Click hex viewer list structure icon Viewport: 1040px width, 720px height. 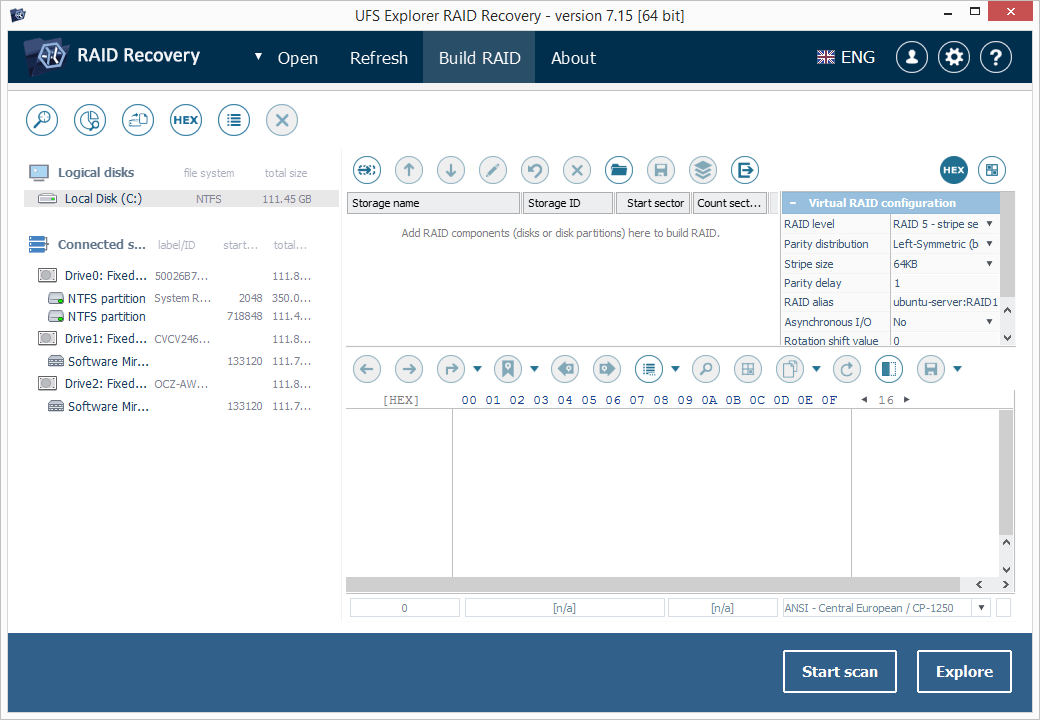point(649,369)
